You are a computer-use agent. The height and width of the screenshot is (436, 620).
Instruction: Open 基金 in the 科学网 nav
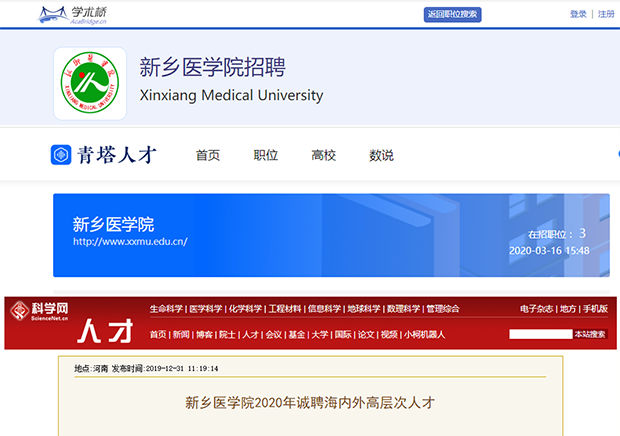click(297, 334)
